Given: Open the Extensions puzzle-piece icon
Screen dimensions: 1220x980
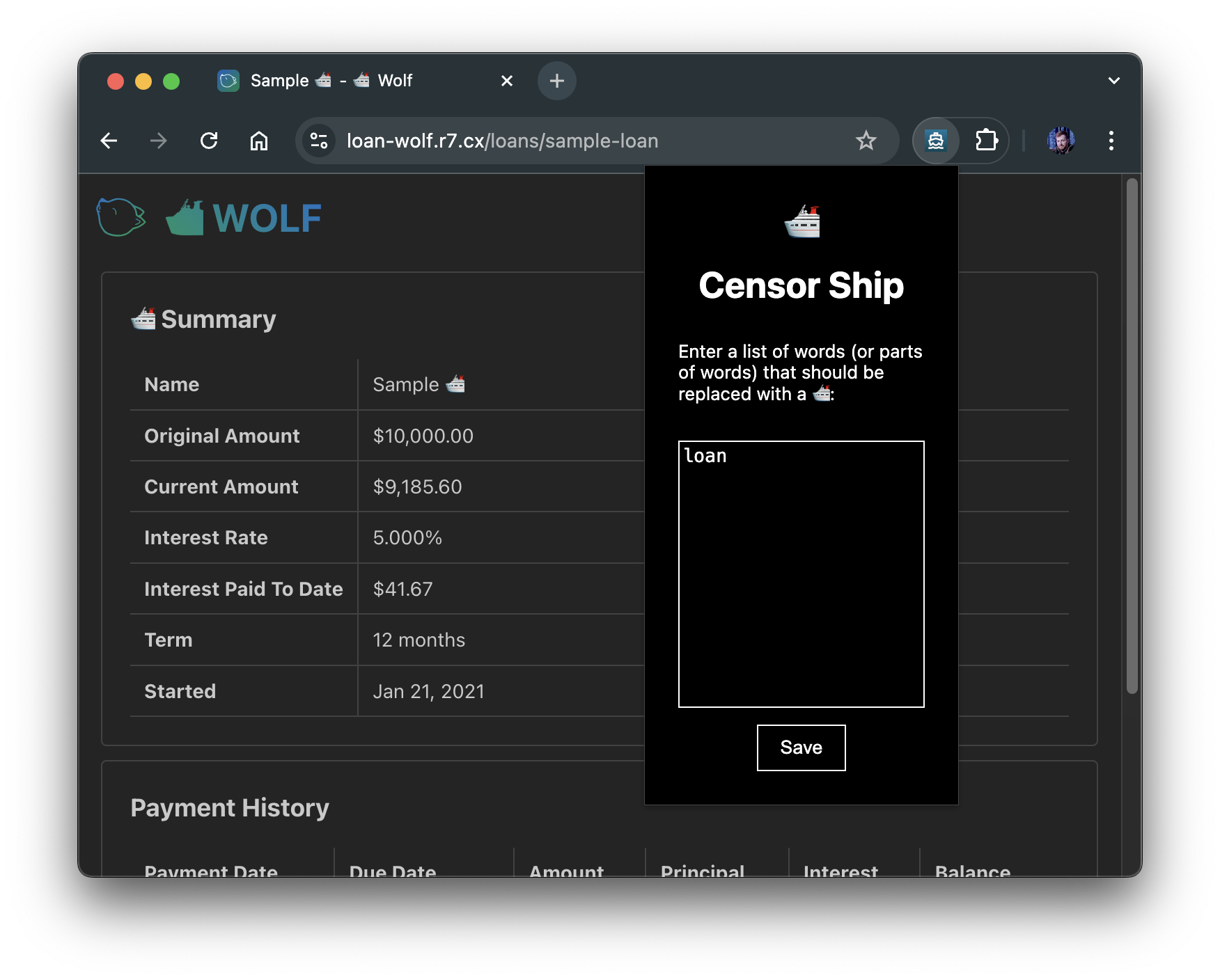Looking at the screenshot, I should (x=987, y=140).
